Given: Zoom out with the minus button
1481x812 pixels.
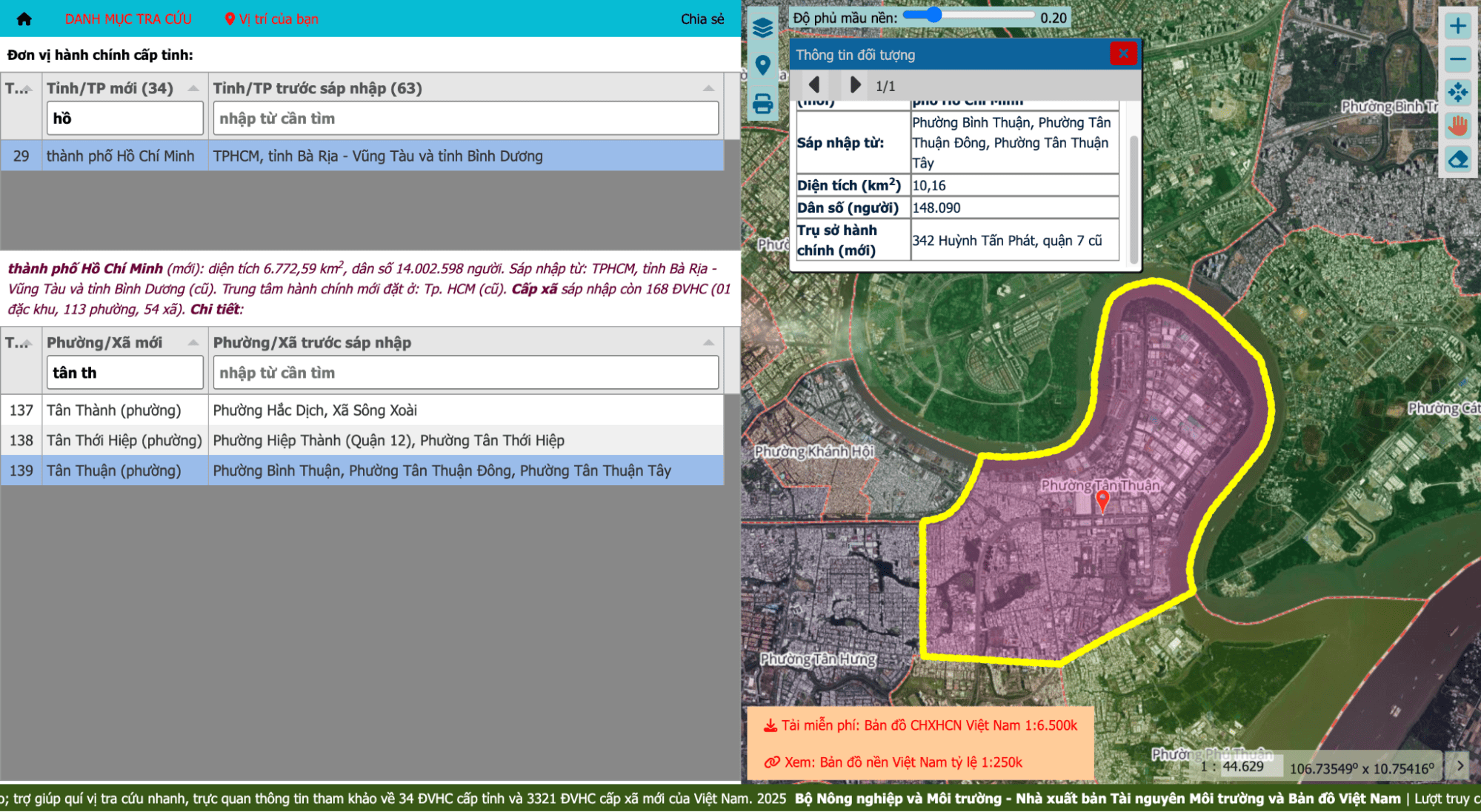Looking at the screenshot, I should click(1457, 59).
